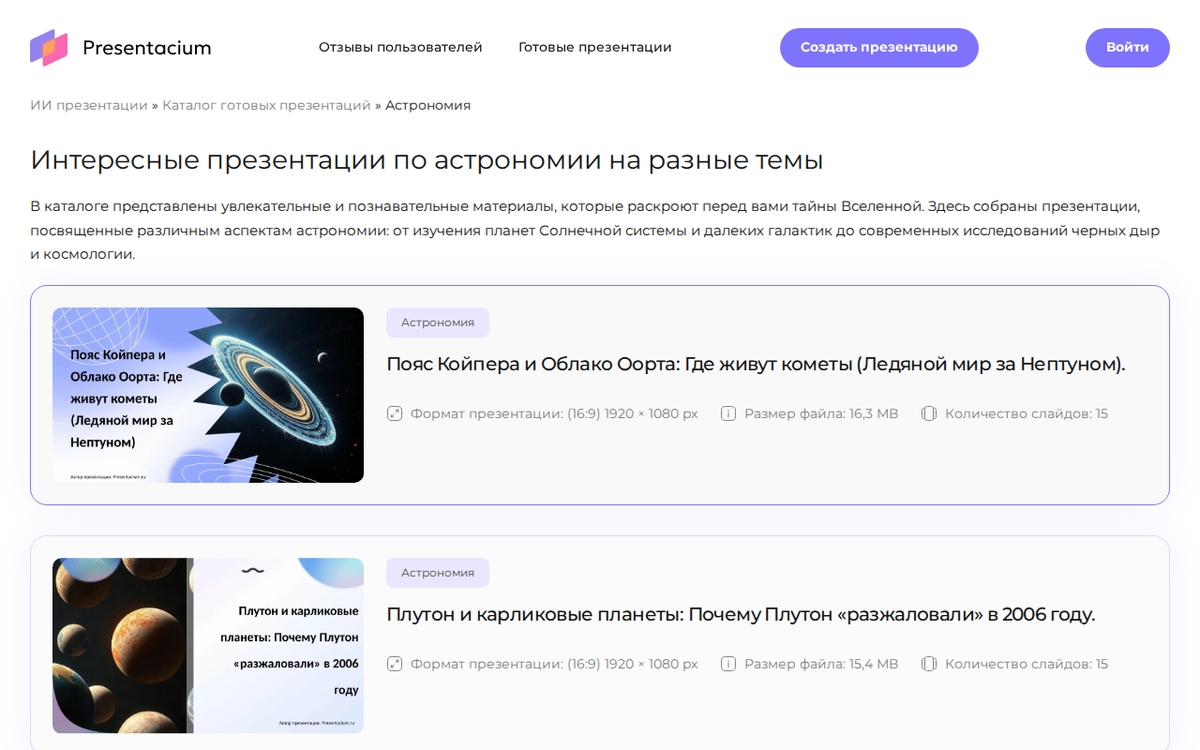Screen dimensions: 1200x750
Task: Click the Presentacium logo icon
Action: pyautogui.click(x=49, y=47)
